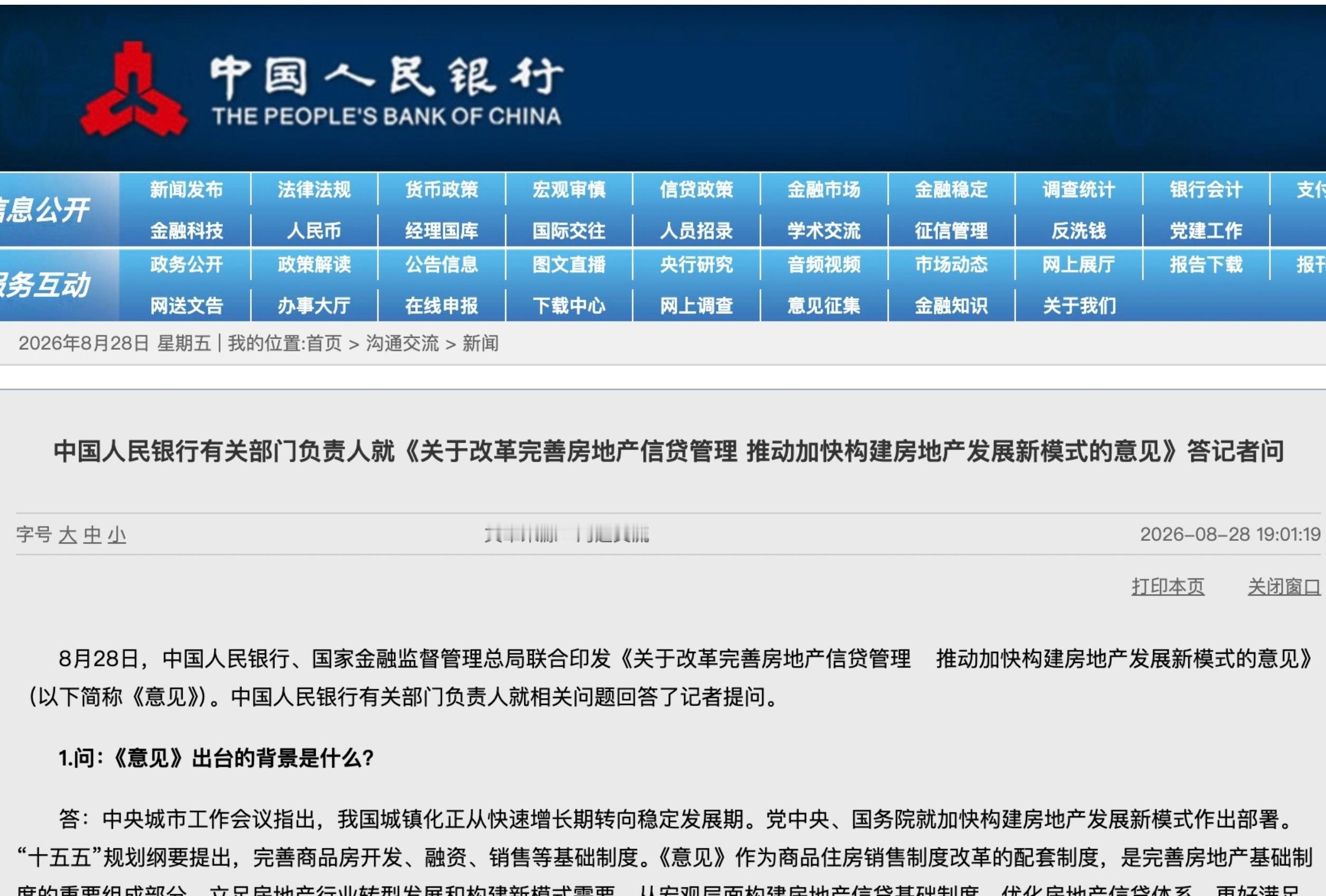1326x896 pixels.
Task: Go to 征信管理 section
Action: [x=951, y=231]
